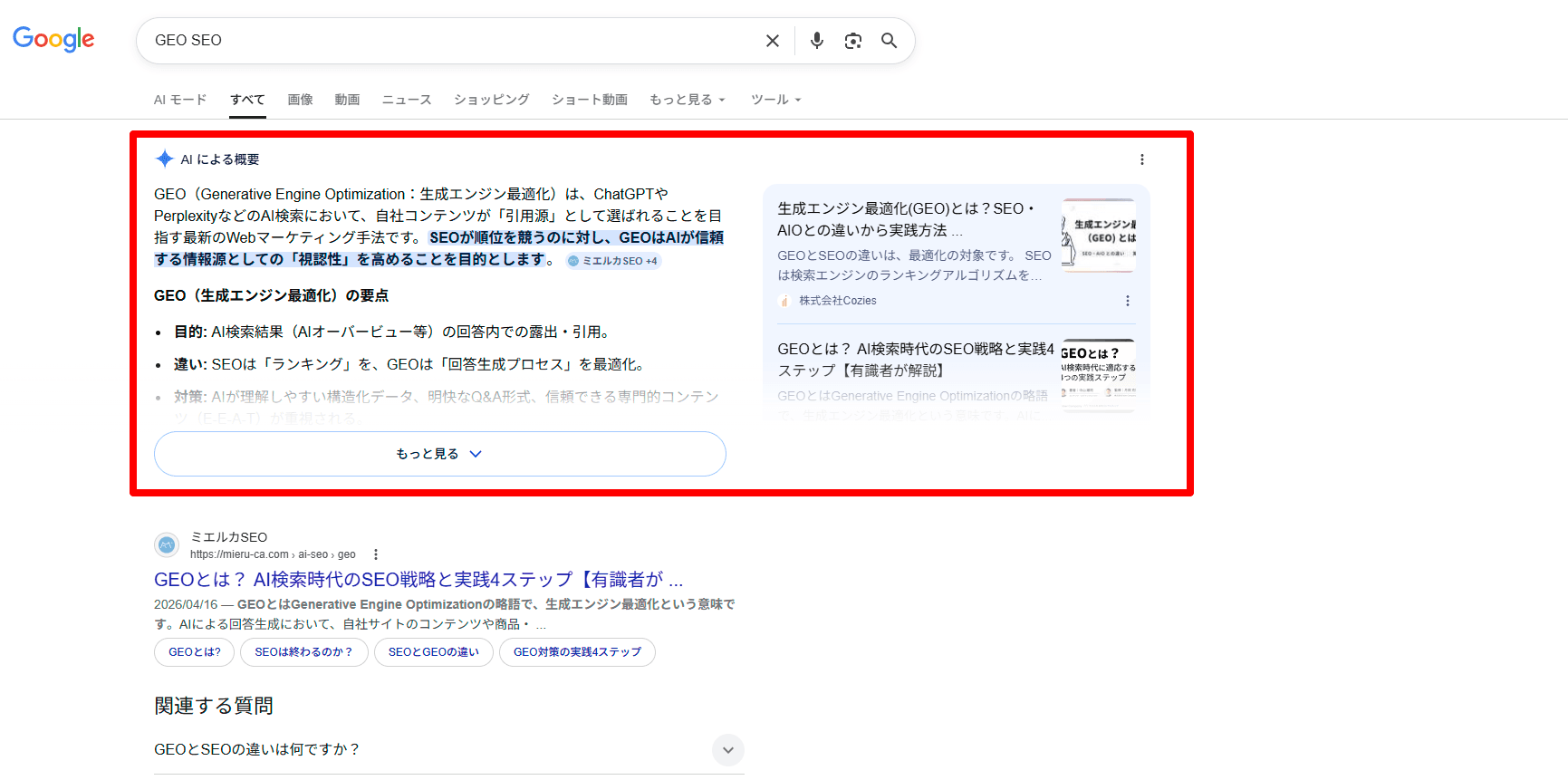This screenshot has width=1568, height=780.
Task: Open the ツール dropdown
Action: tap(776, 100)
